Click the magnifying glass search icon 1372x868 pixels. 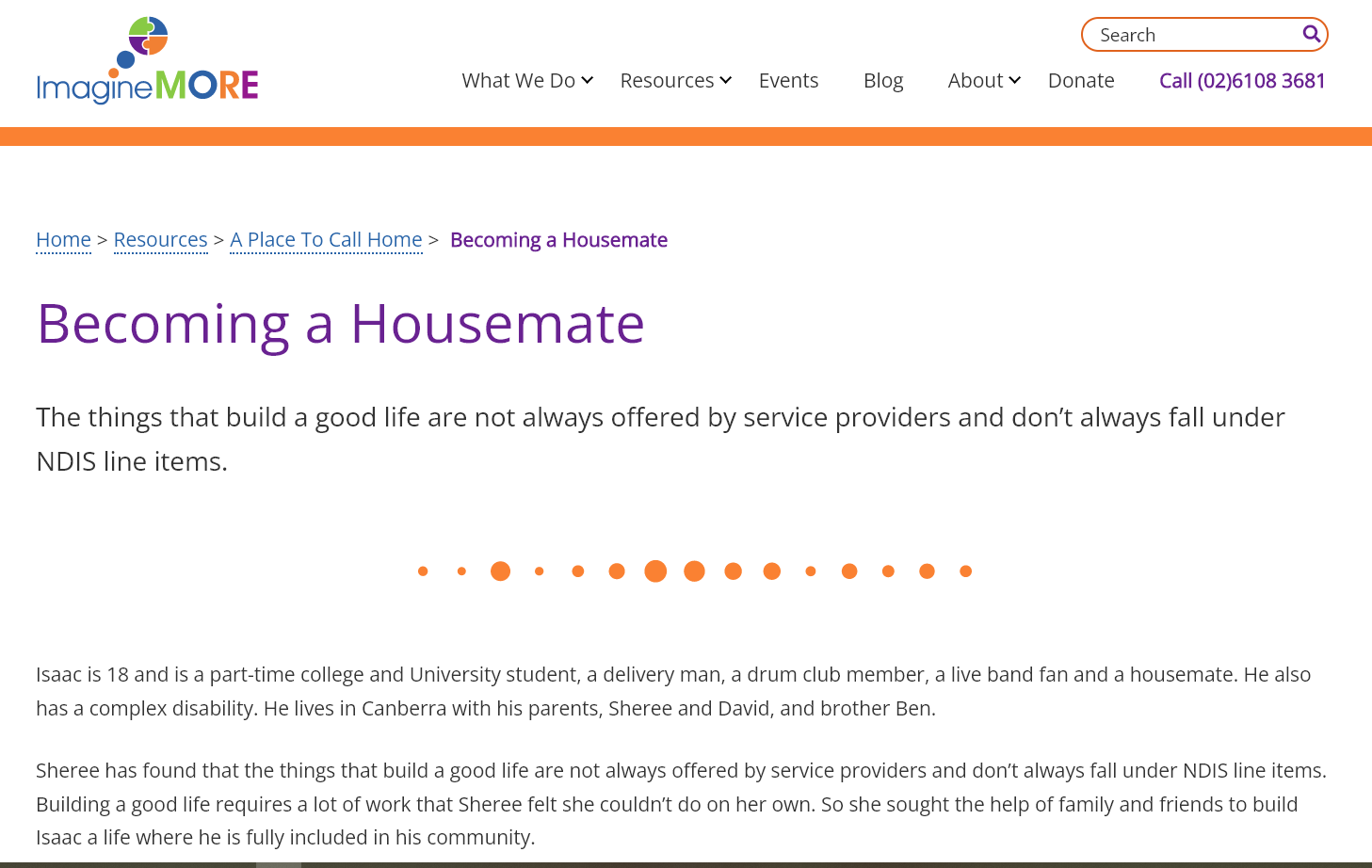coord(1311,35)
